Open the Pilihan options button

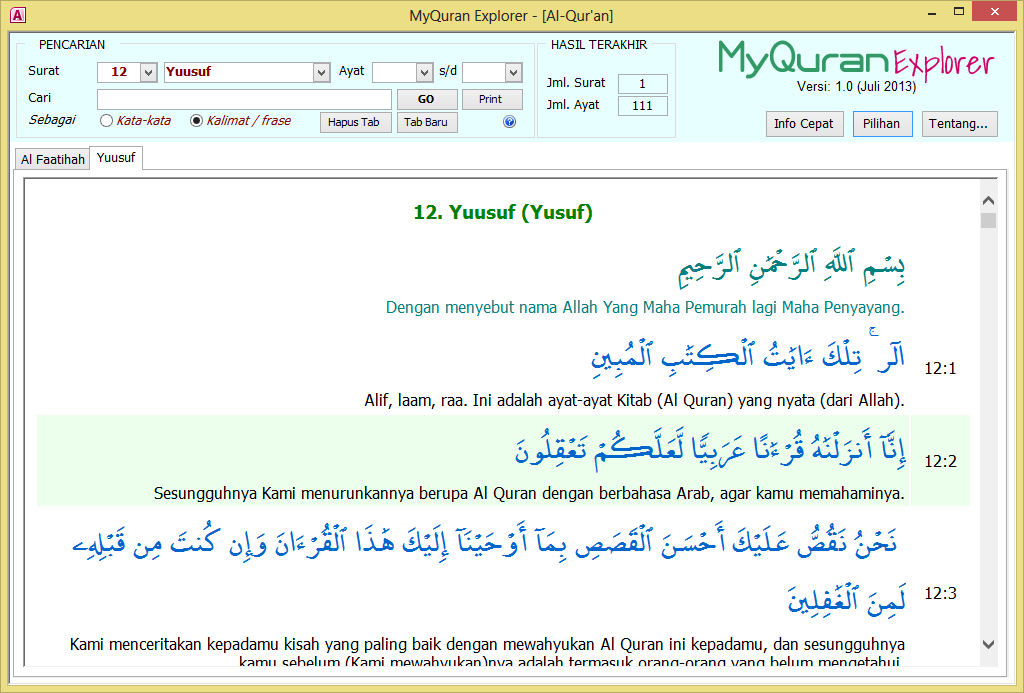tap(883, 124)
